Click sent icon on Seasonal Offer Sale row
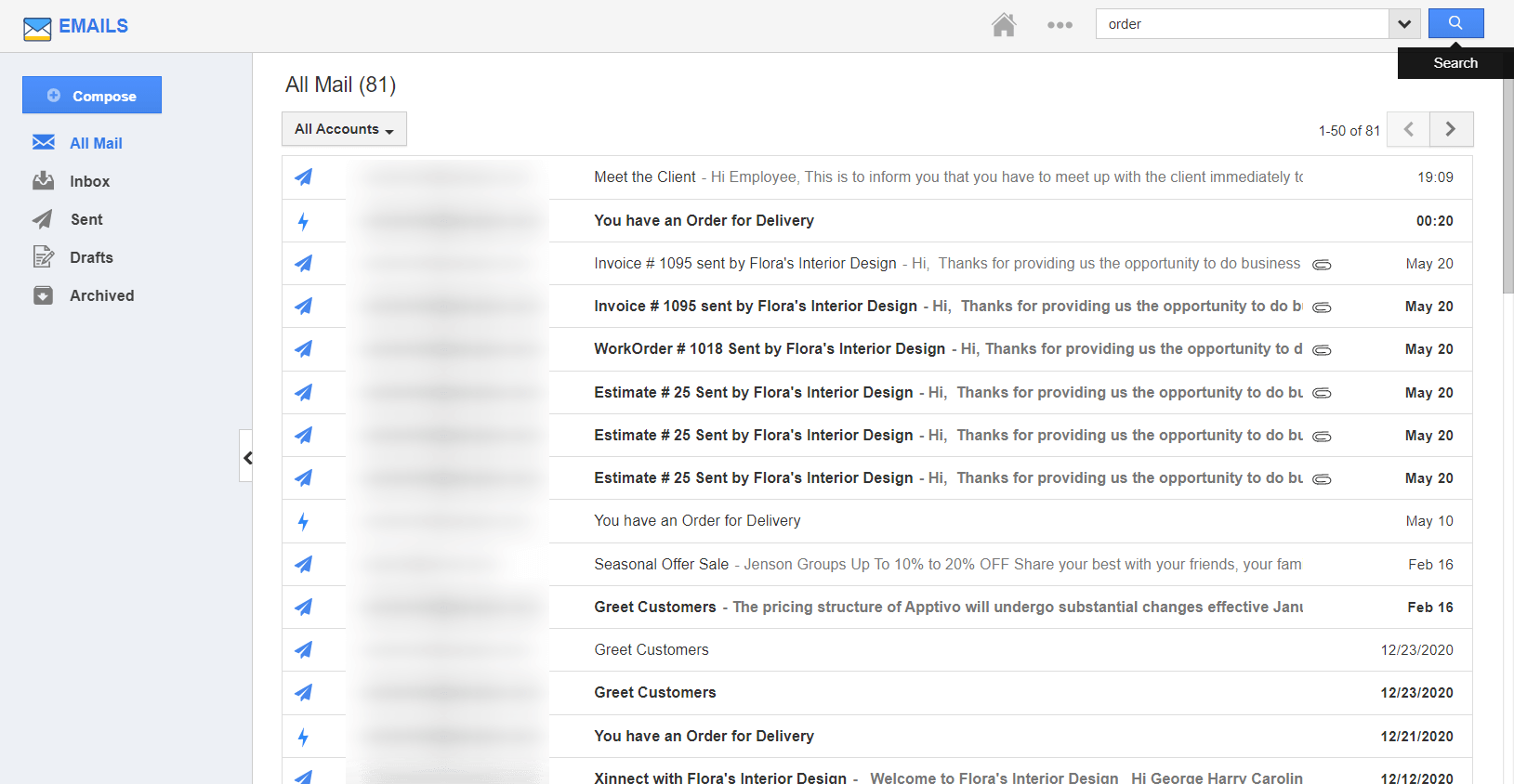The width and height of the screenshot is (1514, 784). [x=304, y=564]
